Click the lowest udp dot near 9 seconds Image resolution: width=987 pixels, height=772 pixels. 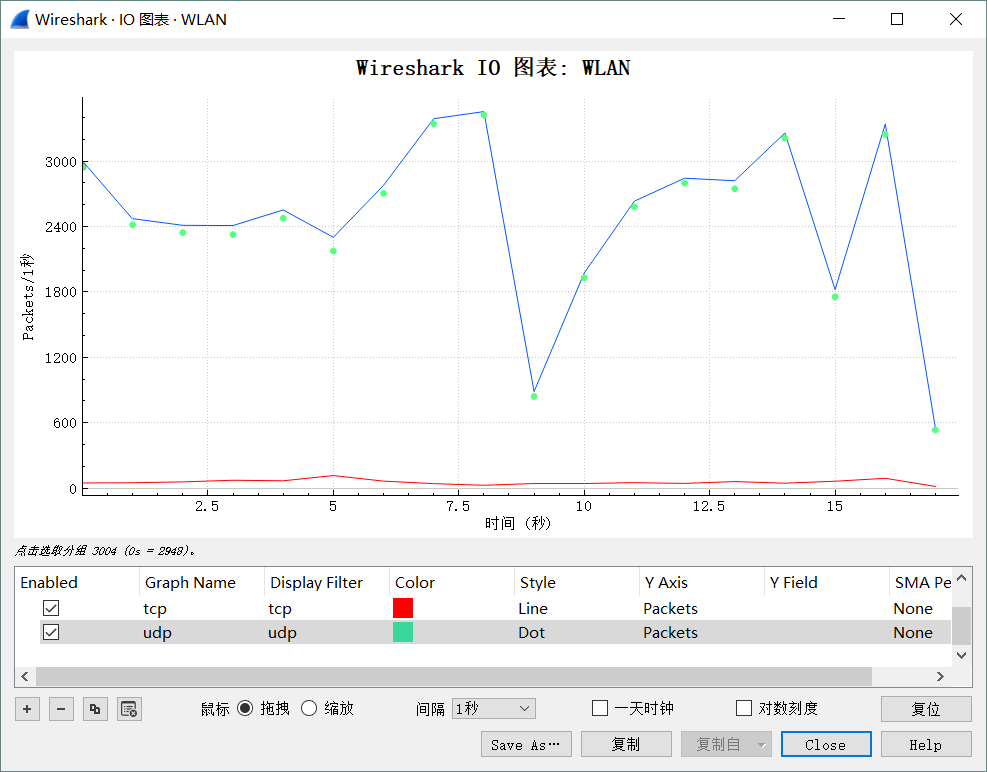534,396
